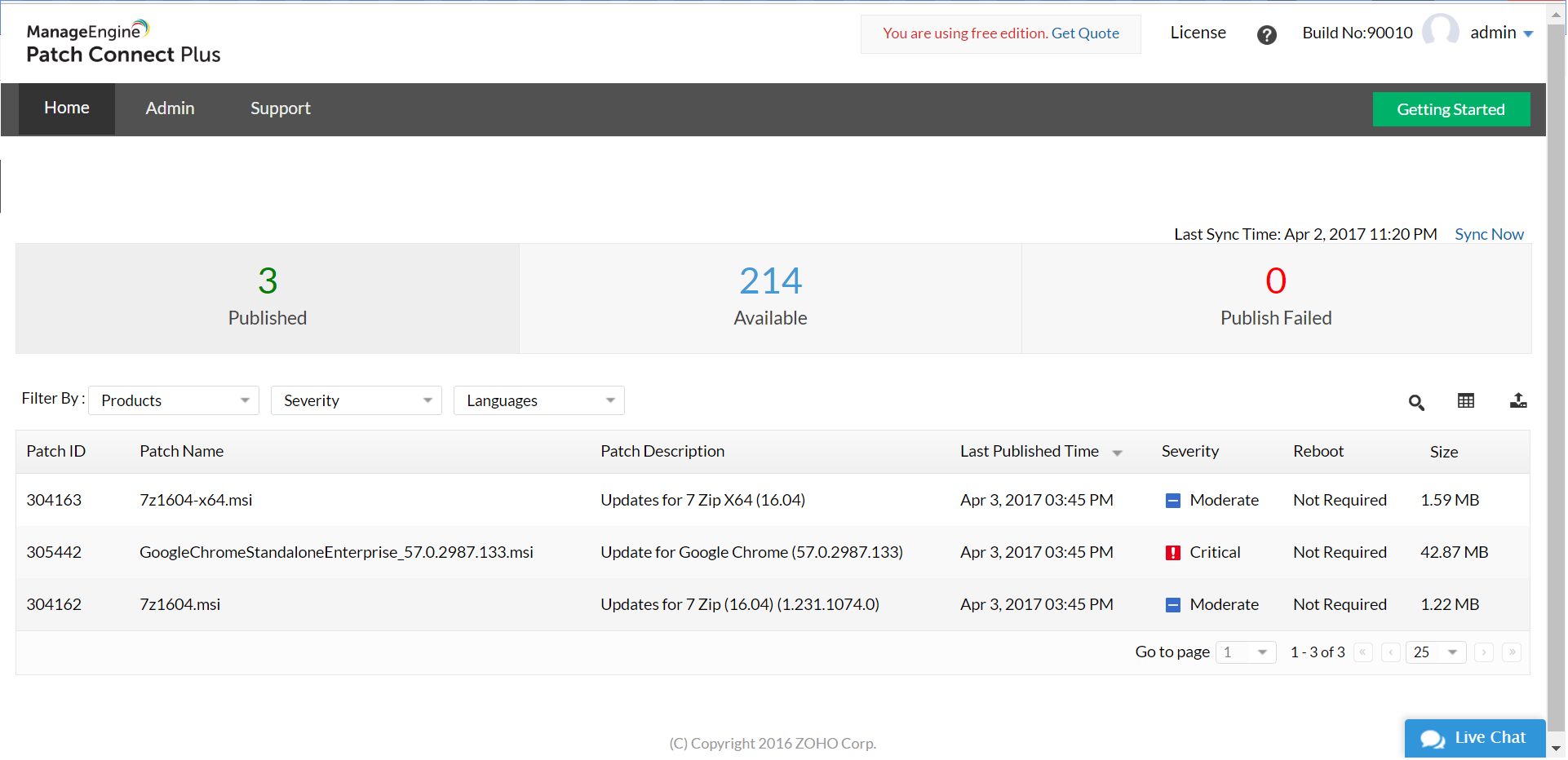Click the Moderate severity icon for 7z1604-x64.msi
This screenshot has height=760, width=1568.
1175,502
